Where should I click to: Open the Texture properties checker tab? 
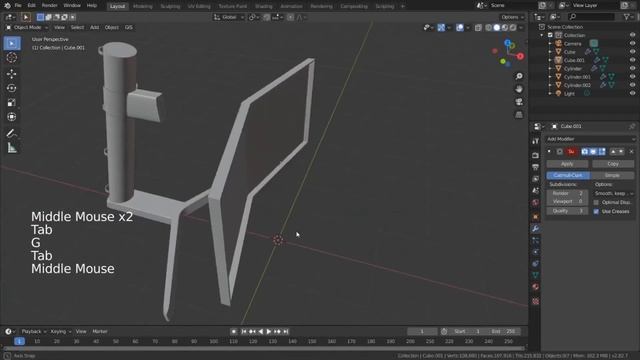pyautogui.click(x=536, y=302)
